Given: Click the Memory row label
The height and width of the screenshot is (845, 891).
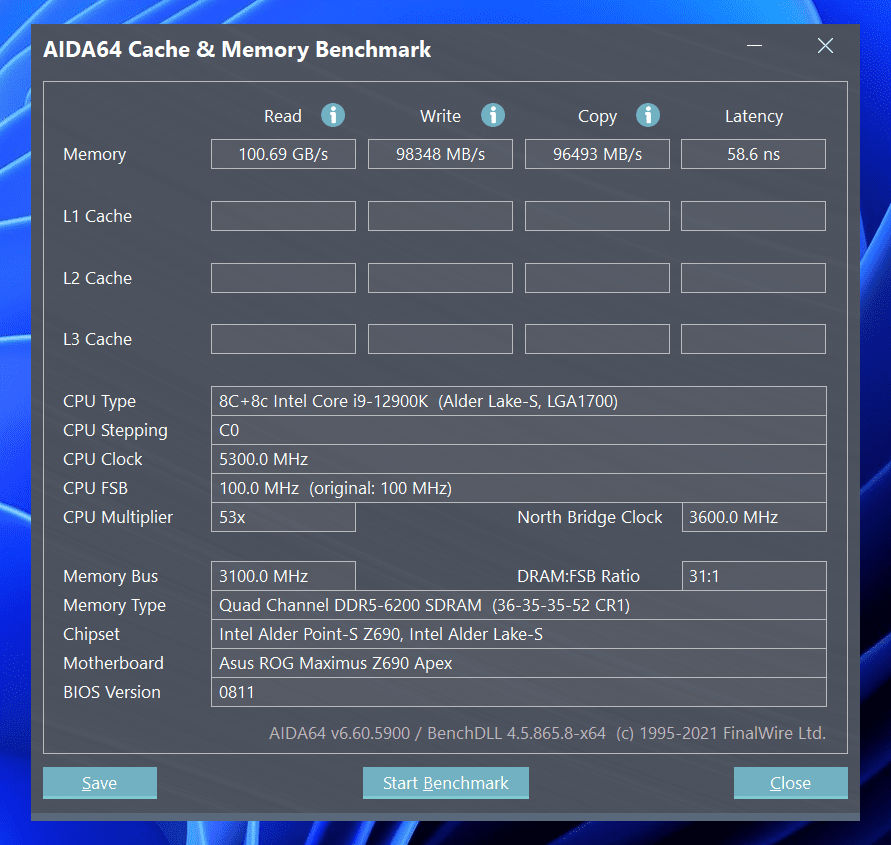Looking at the screenshot, I should point(94,155).
